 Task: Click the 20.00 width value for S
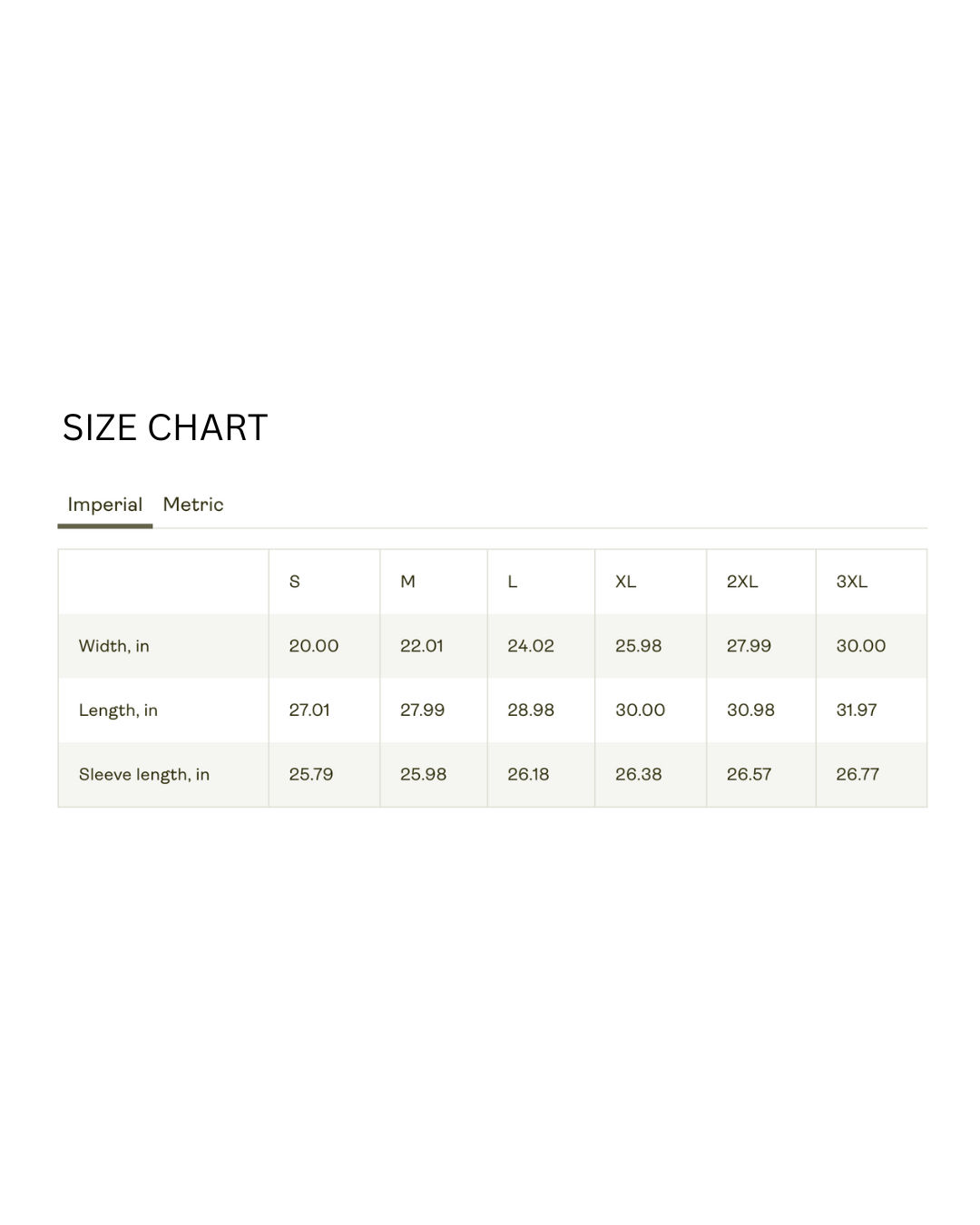click(314, 646)
